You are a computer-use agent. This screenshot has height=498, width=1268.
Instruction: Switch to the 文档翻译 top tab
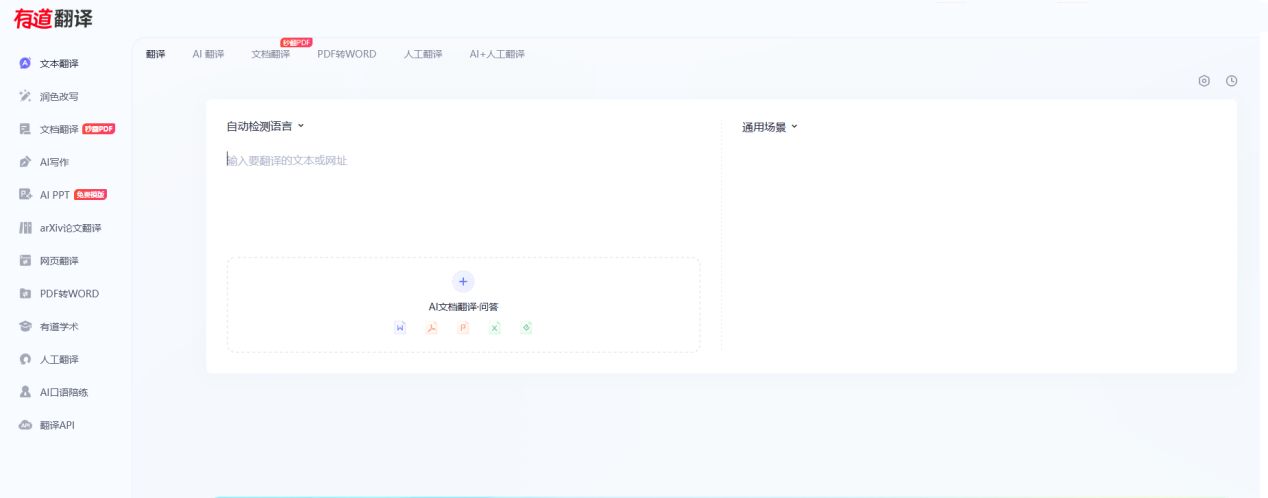[x=270, y=54]
